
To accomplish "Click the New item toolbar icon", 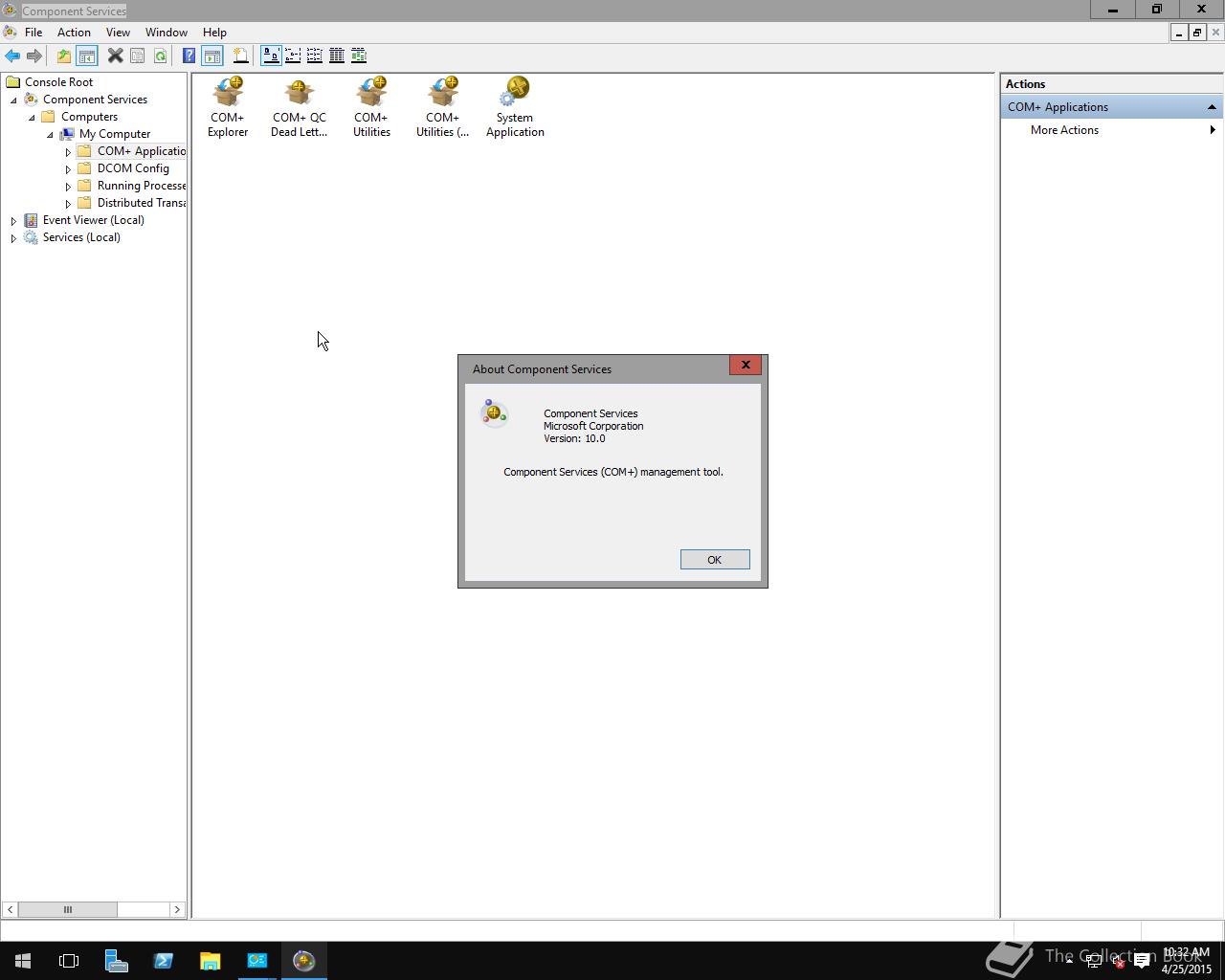I will (x=240, y=56).
